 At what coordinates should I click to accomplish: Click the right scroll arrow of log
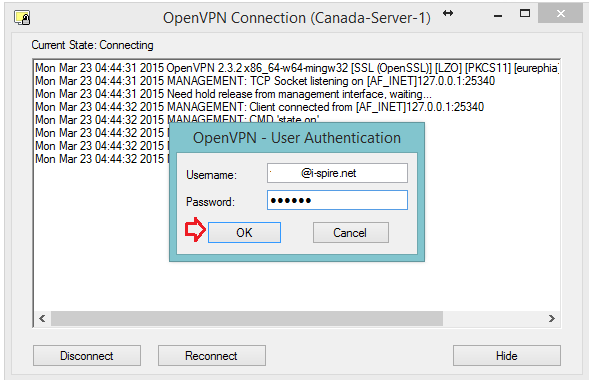tap(551, 319)
